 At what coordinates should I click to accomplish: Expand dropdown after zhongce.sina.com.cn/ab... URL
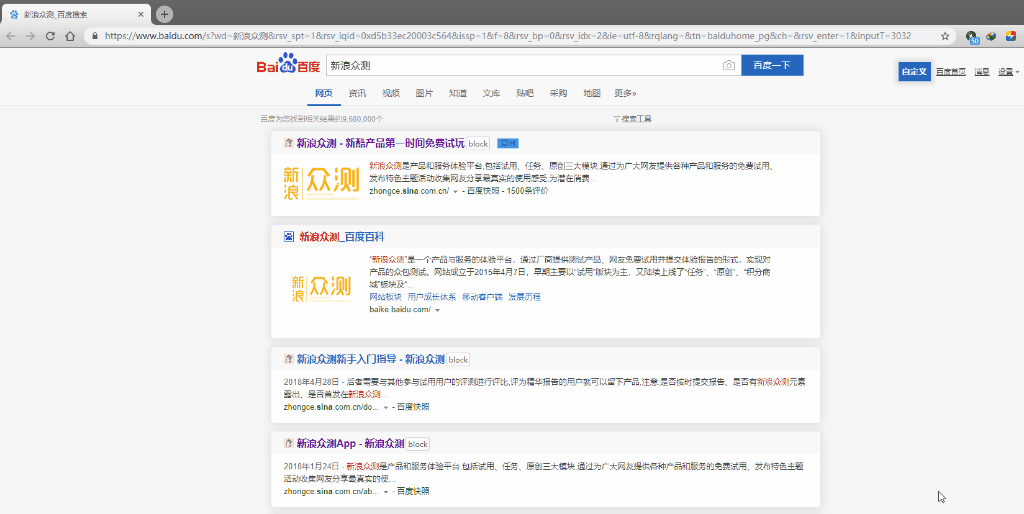[x=386, y=491]
